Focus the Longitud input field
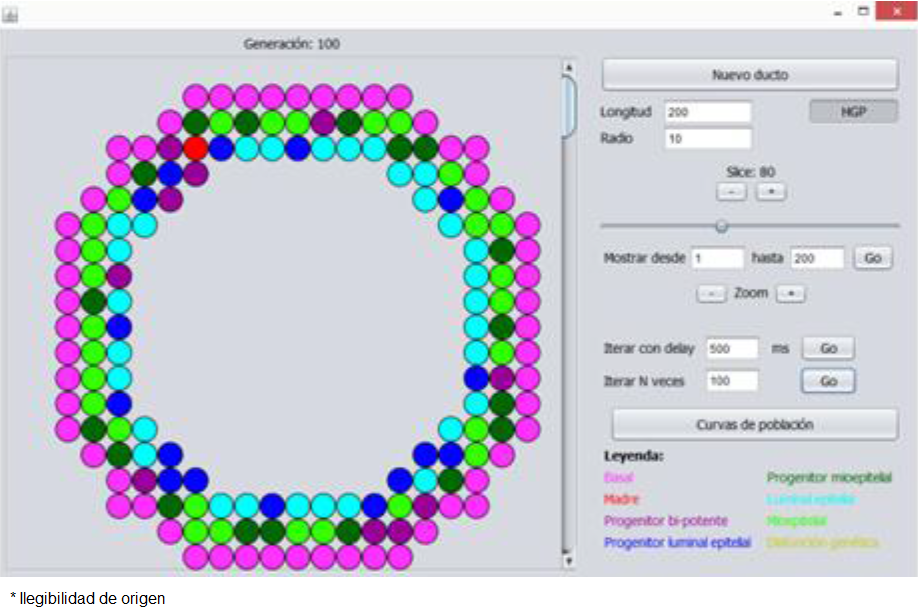918x614 pixels. 707,112
